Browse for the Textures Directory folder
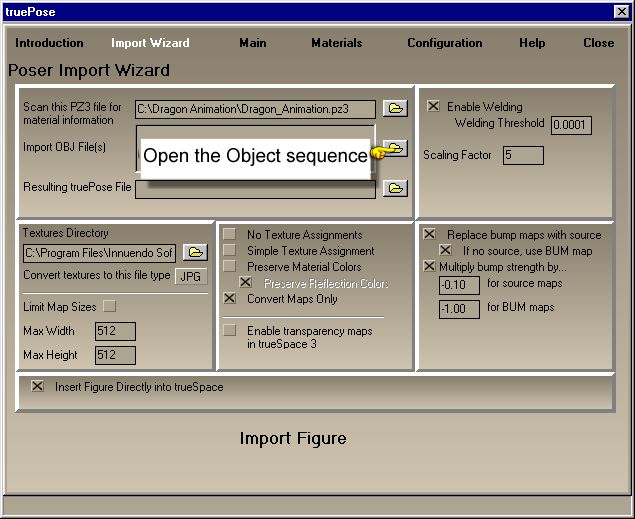The width and height of the screenshot is (635, 519). (x=194, y=253)
